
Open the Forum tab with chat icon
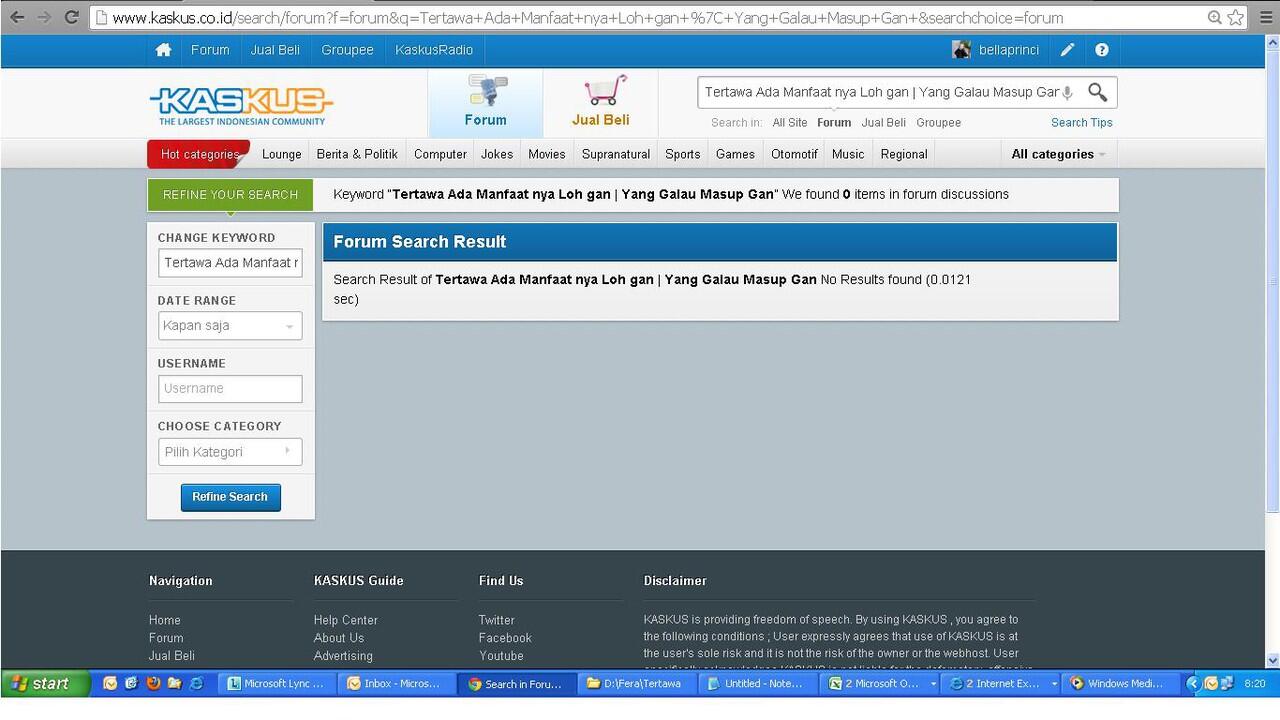pos(486,102)
